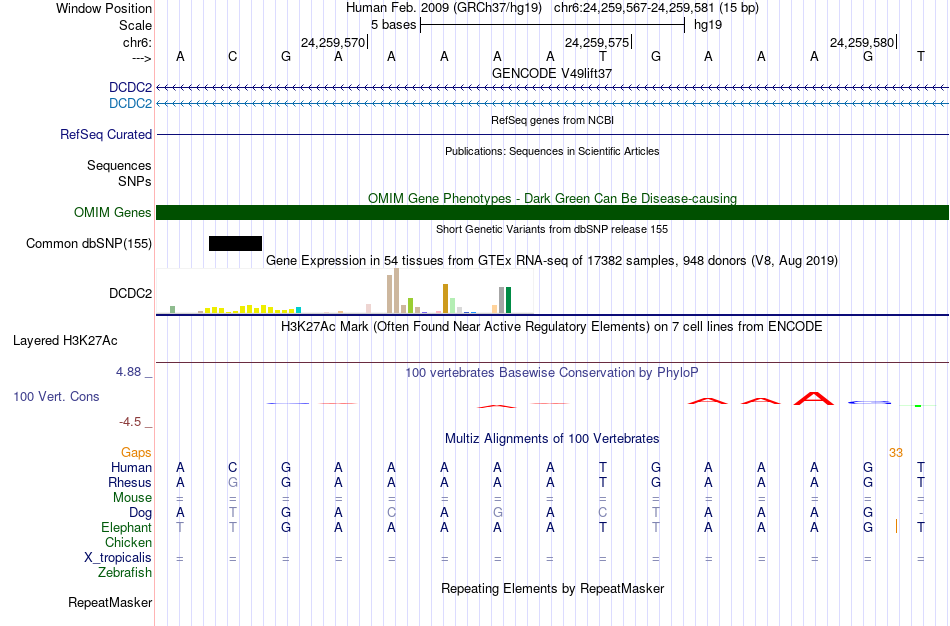Click the orange 33 gap count
950x626 pixels.
pos(895,453)
